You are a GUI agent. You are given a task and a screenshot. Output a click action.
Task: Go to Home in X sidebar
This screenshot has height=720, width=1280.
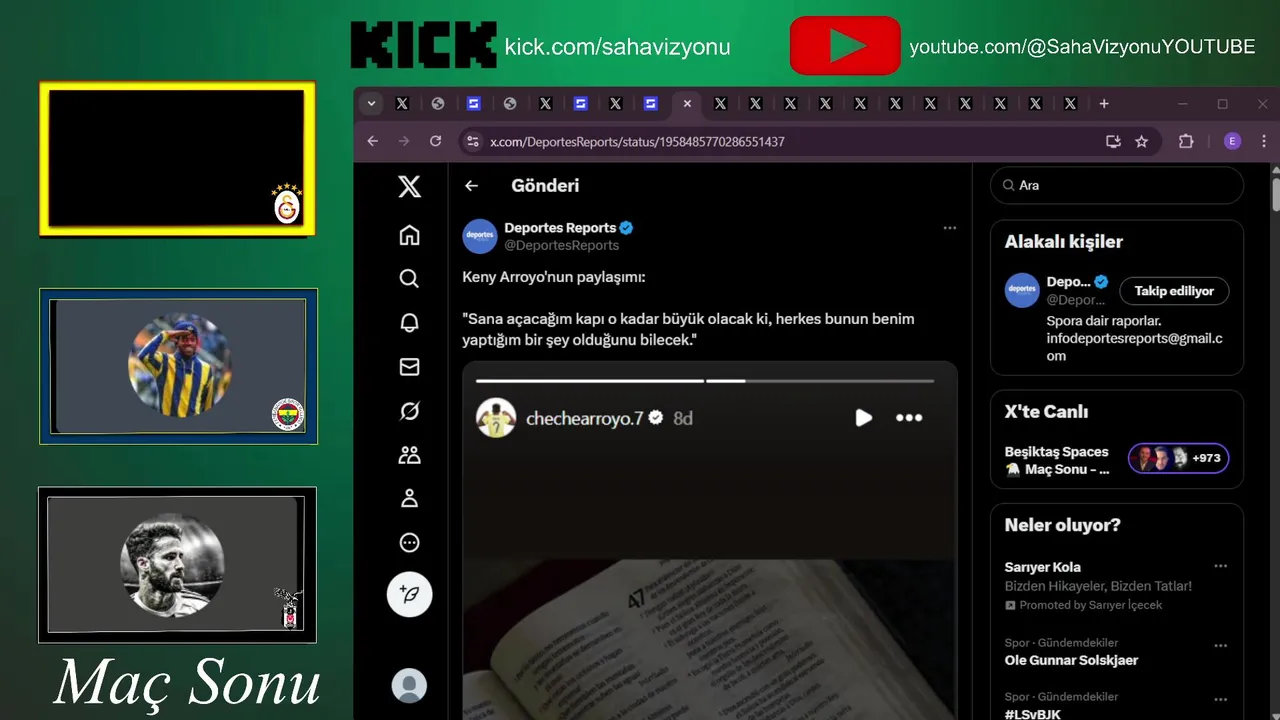tap(409, 235)
